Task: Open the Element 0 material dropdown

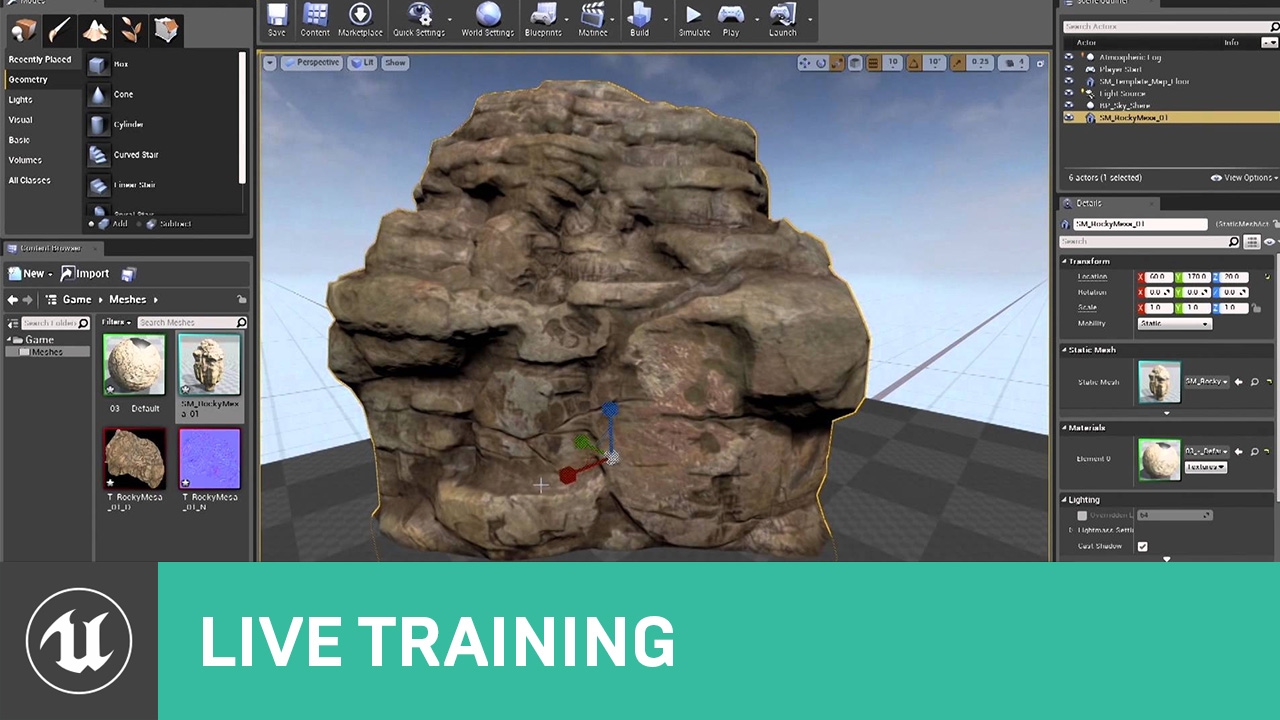Action: point(1207,452)
